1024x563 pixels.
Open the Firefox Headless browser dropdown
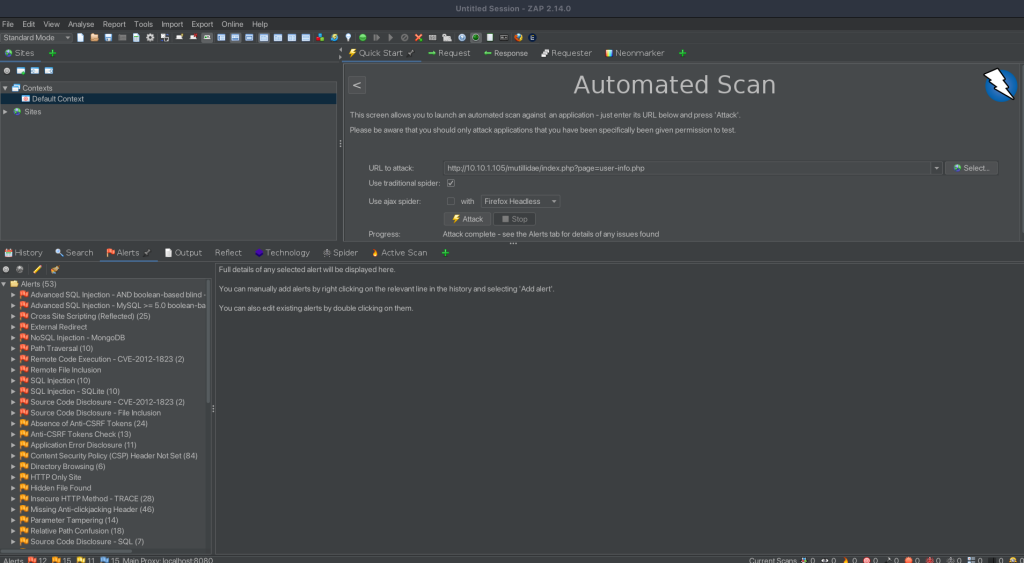click(x=520, y=201)
